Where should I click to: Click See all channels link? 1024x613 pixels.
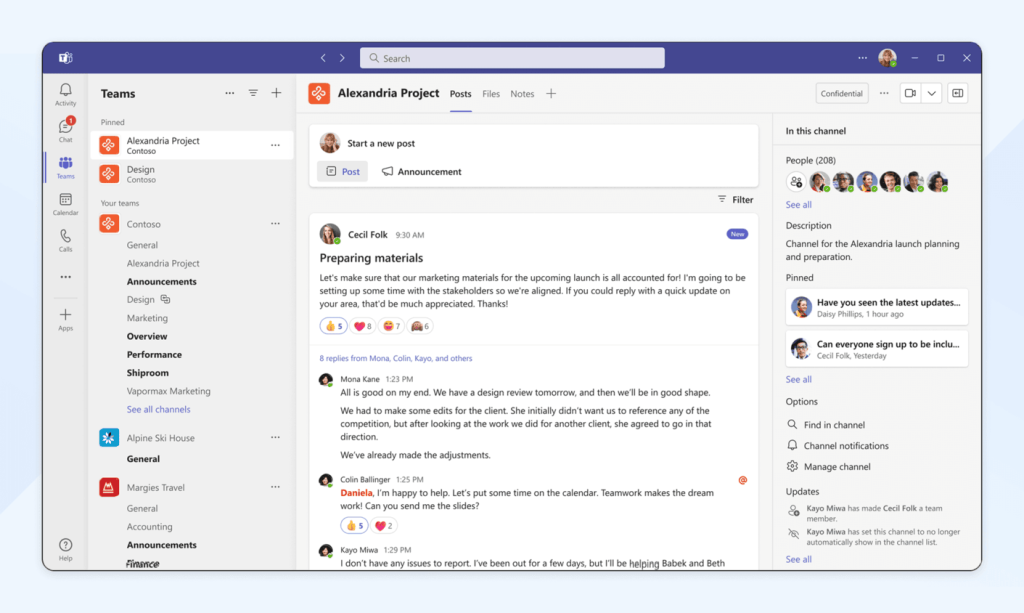click(x=159, y=409)
